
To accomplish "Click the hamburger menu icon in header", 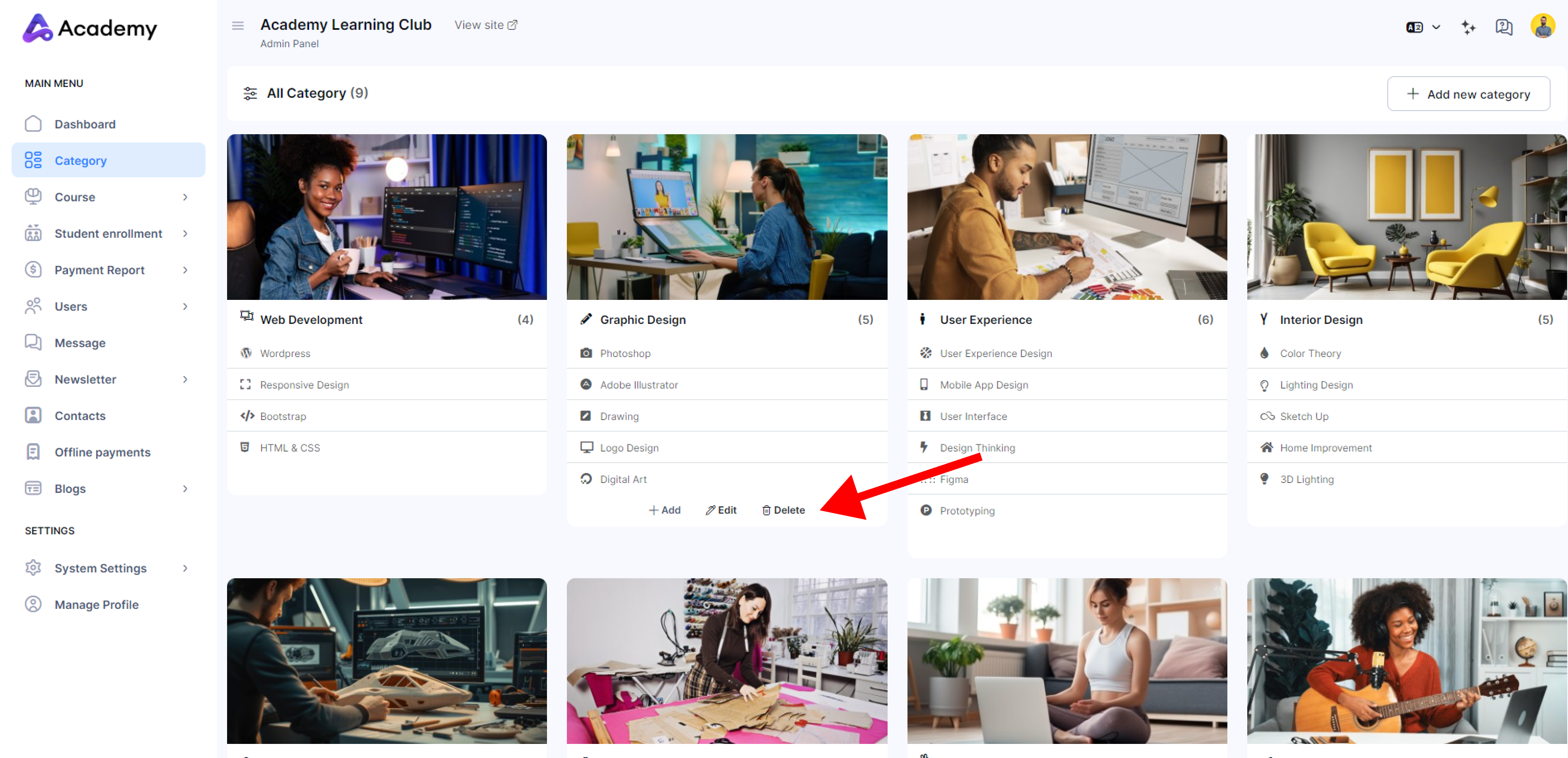I will (x=237, y=26).
